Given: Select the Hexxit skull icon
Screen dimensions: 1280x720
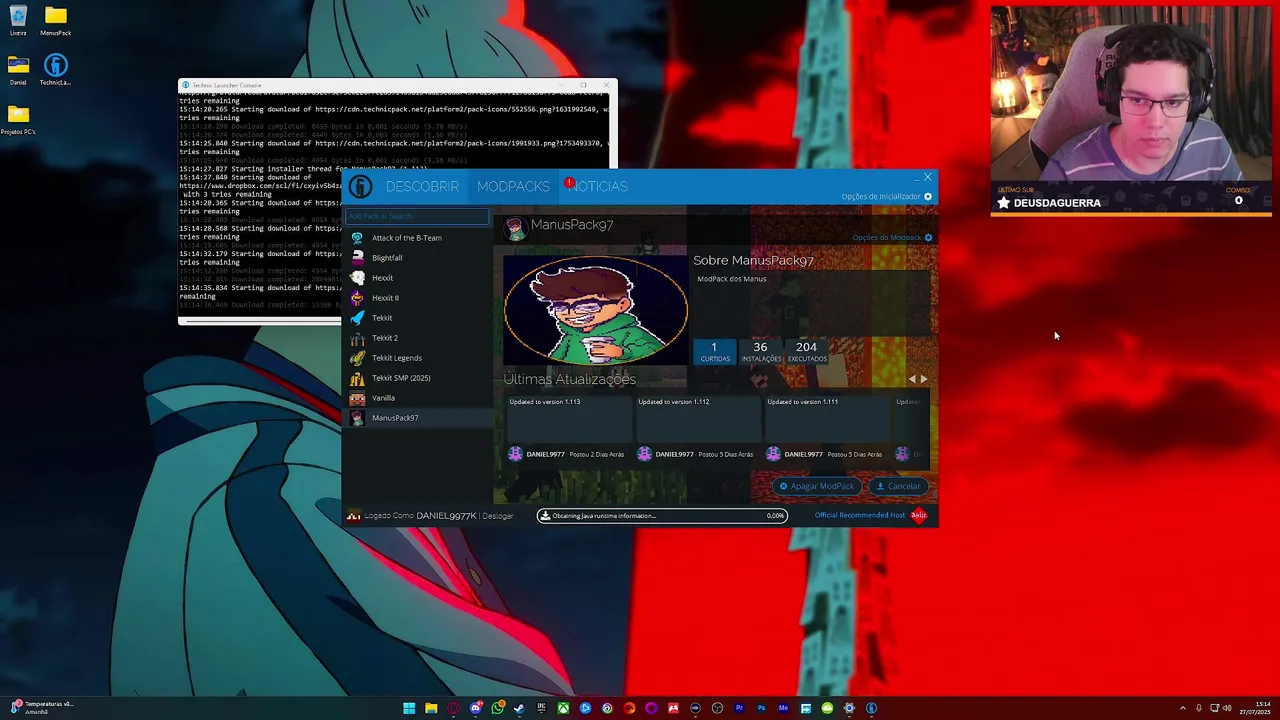Looking at the screenshot, I should (x=357, y=278).
